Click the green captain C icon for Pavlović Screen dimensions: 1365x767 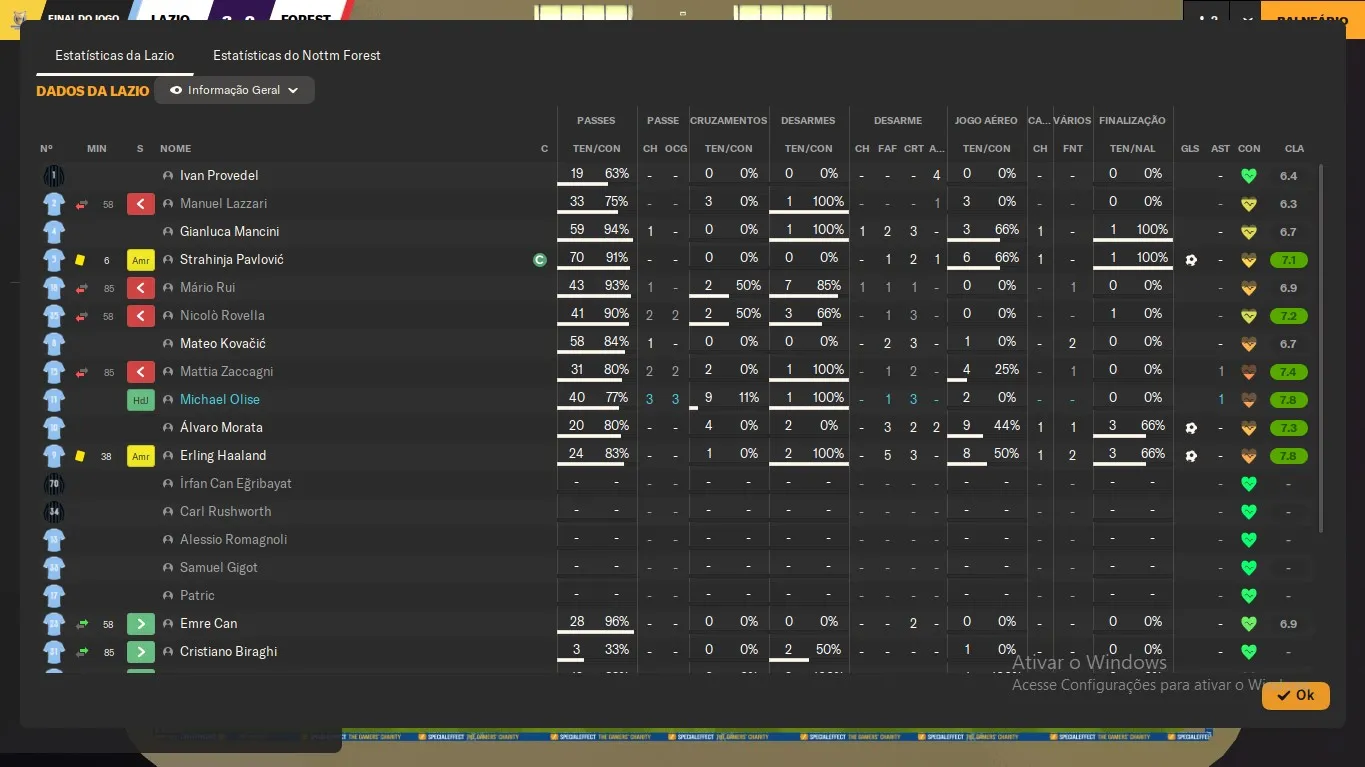pos(540,260)
